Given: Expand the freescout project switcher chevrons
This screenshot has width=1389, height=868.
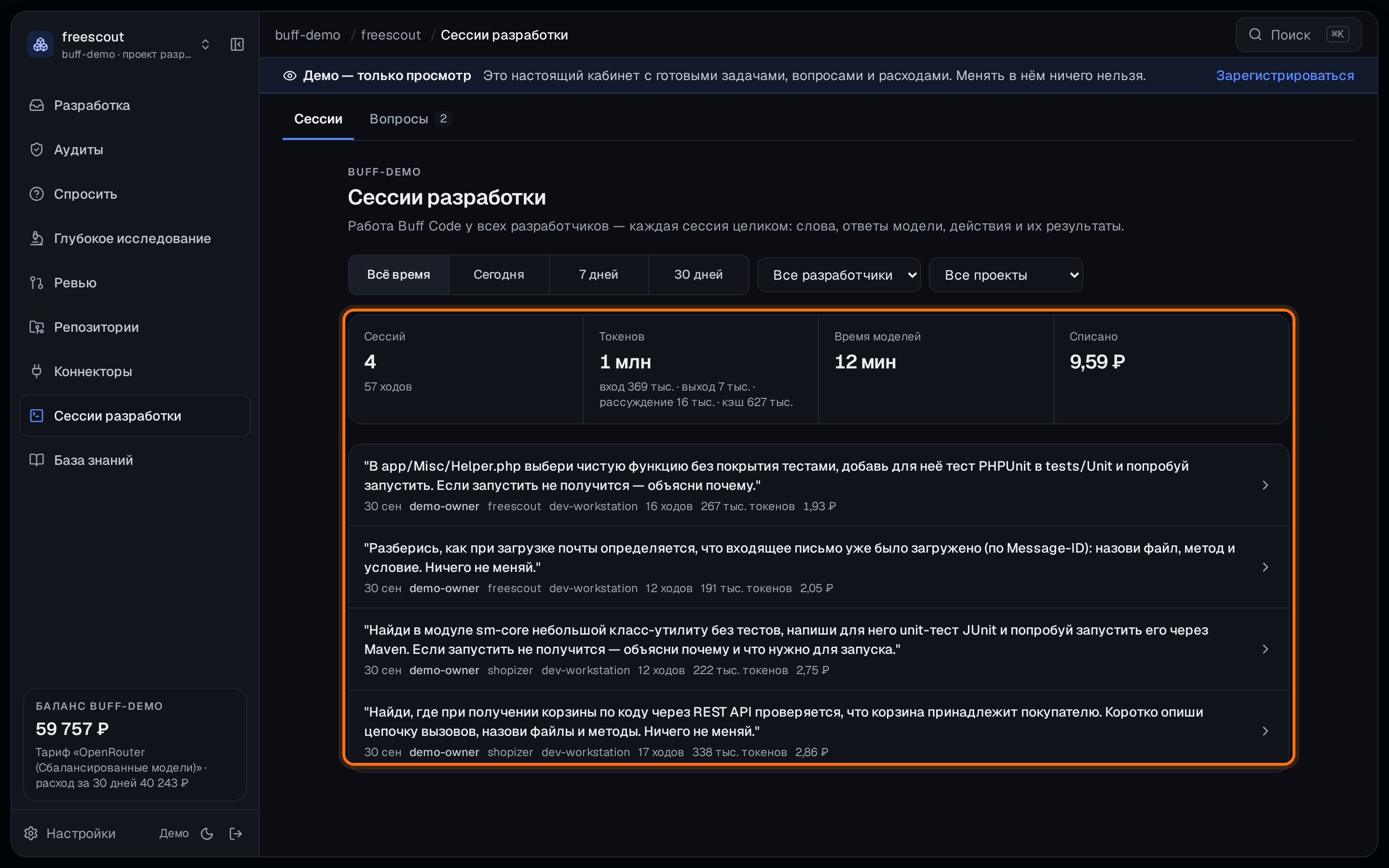Looking at the screenshot, I should [205, 45].
